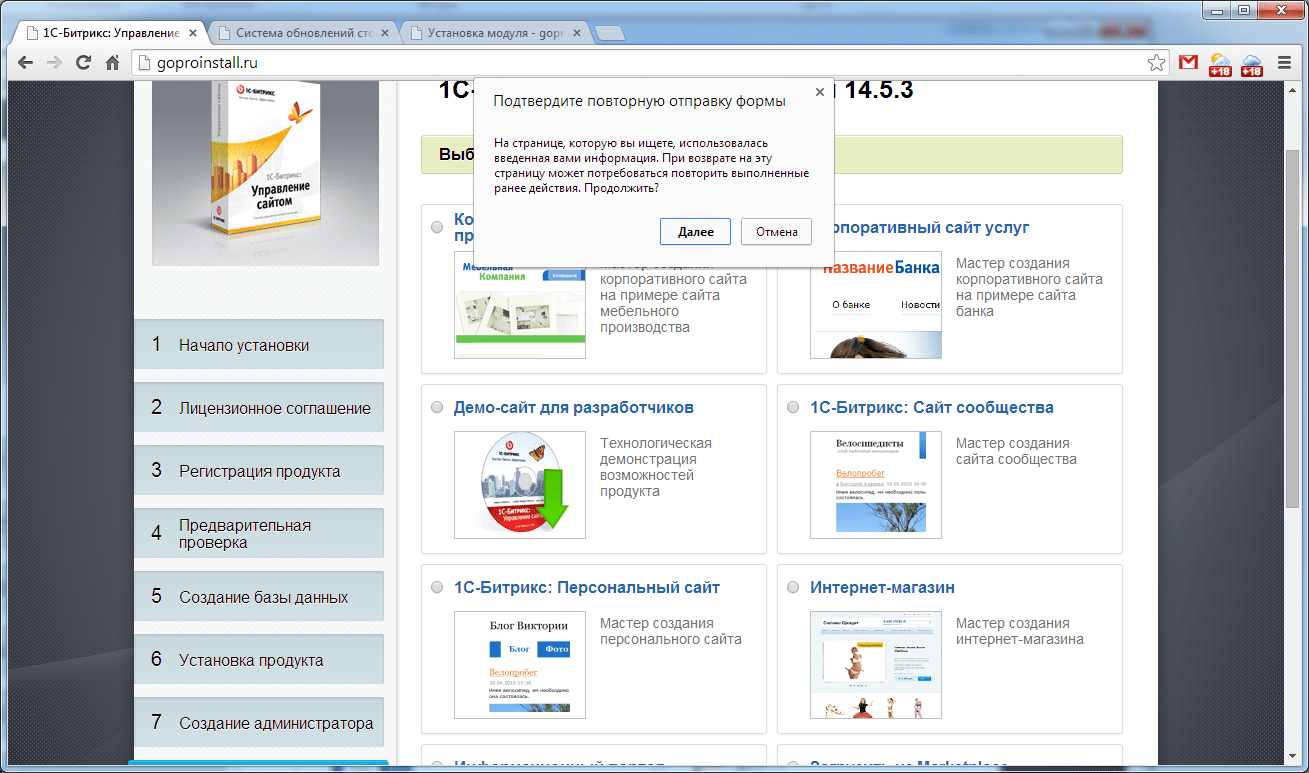Select 1С-Битрикс: Сайт сообщества radio button
The height and width of the screenshot is (773, 1309).
click(793, 408)
